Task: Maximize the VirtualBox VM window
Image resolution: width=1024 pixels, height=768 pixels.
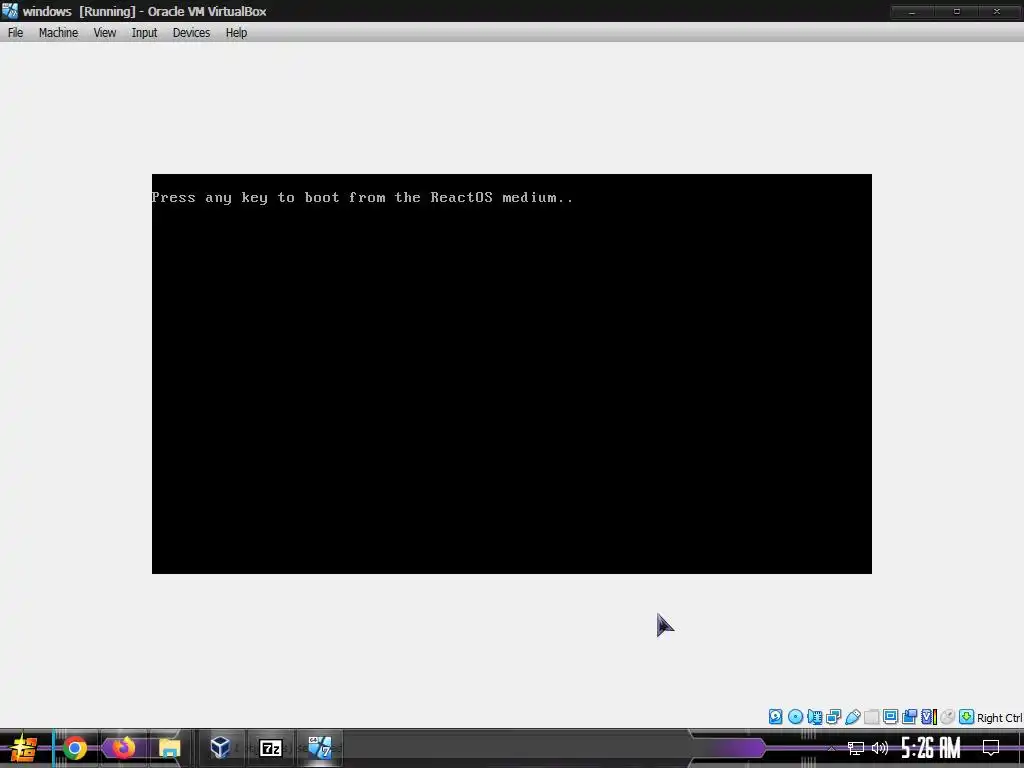Action: [x=956, y=11]
